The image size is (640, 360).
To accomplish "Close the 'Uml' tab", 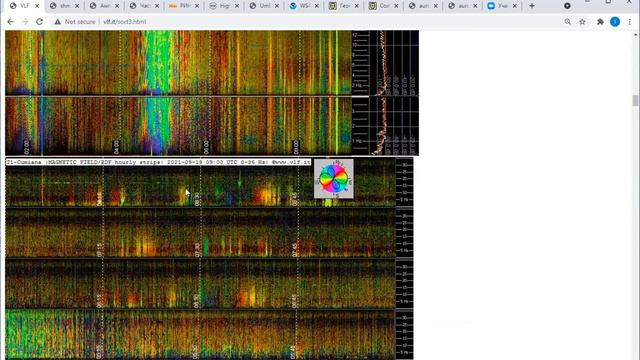I will click(277, 6).
